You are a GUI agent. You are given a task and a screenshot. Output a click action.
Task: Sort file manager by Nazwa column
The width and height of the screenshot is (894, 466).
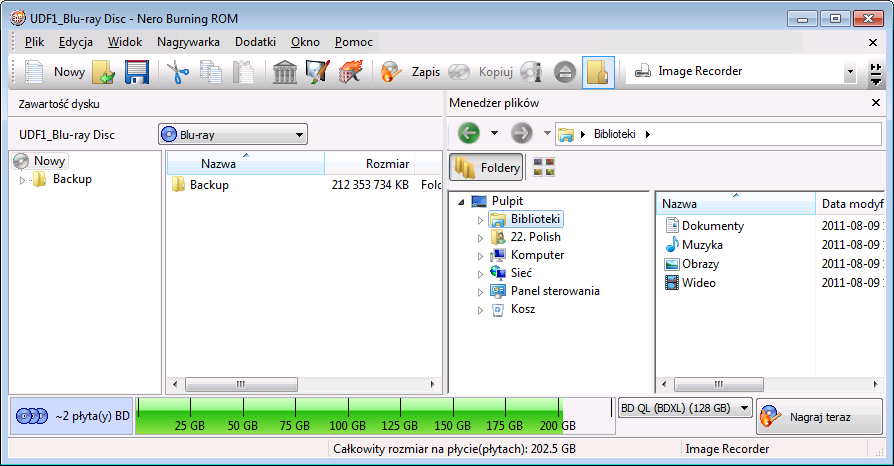736,204
